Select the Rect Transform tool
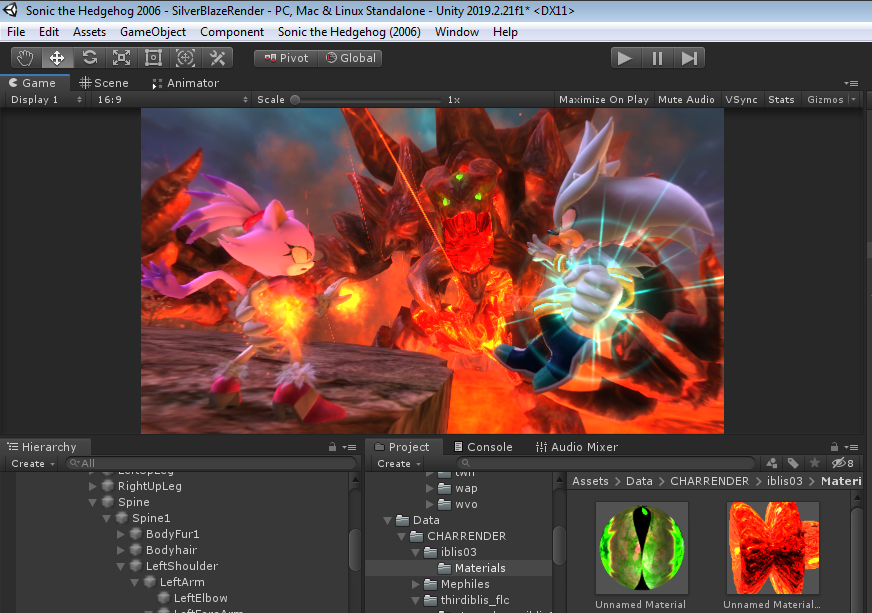Viewport: 872px width, 613px height. point(153,58)
